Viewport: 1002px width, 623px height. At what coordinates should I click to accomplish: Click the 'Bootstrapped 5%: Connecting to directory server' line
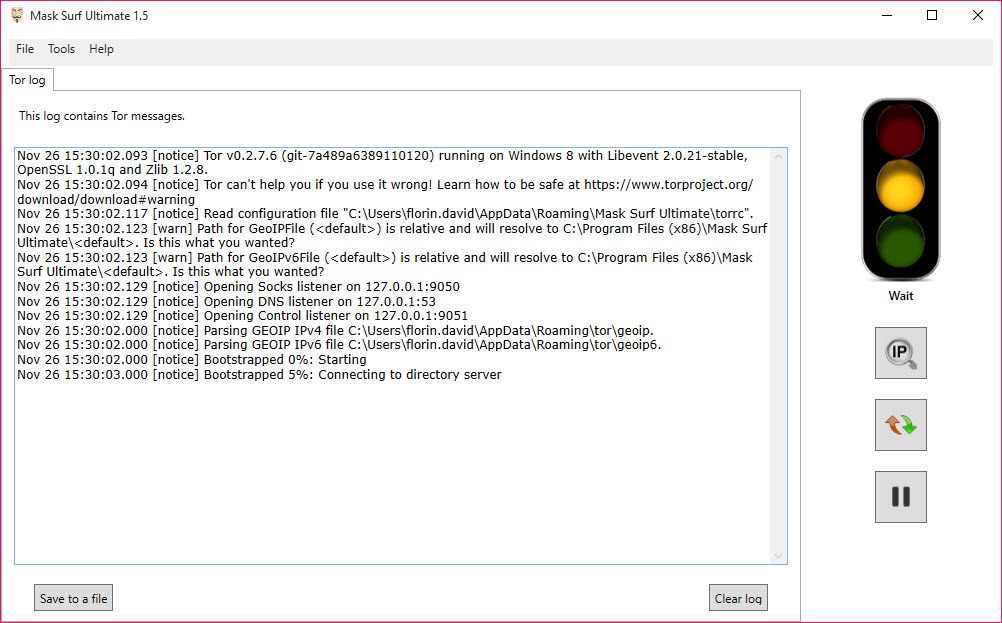coord(259,374)
